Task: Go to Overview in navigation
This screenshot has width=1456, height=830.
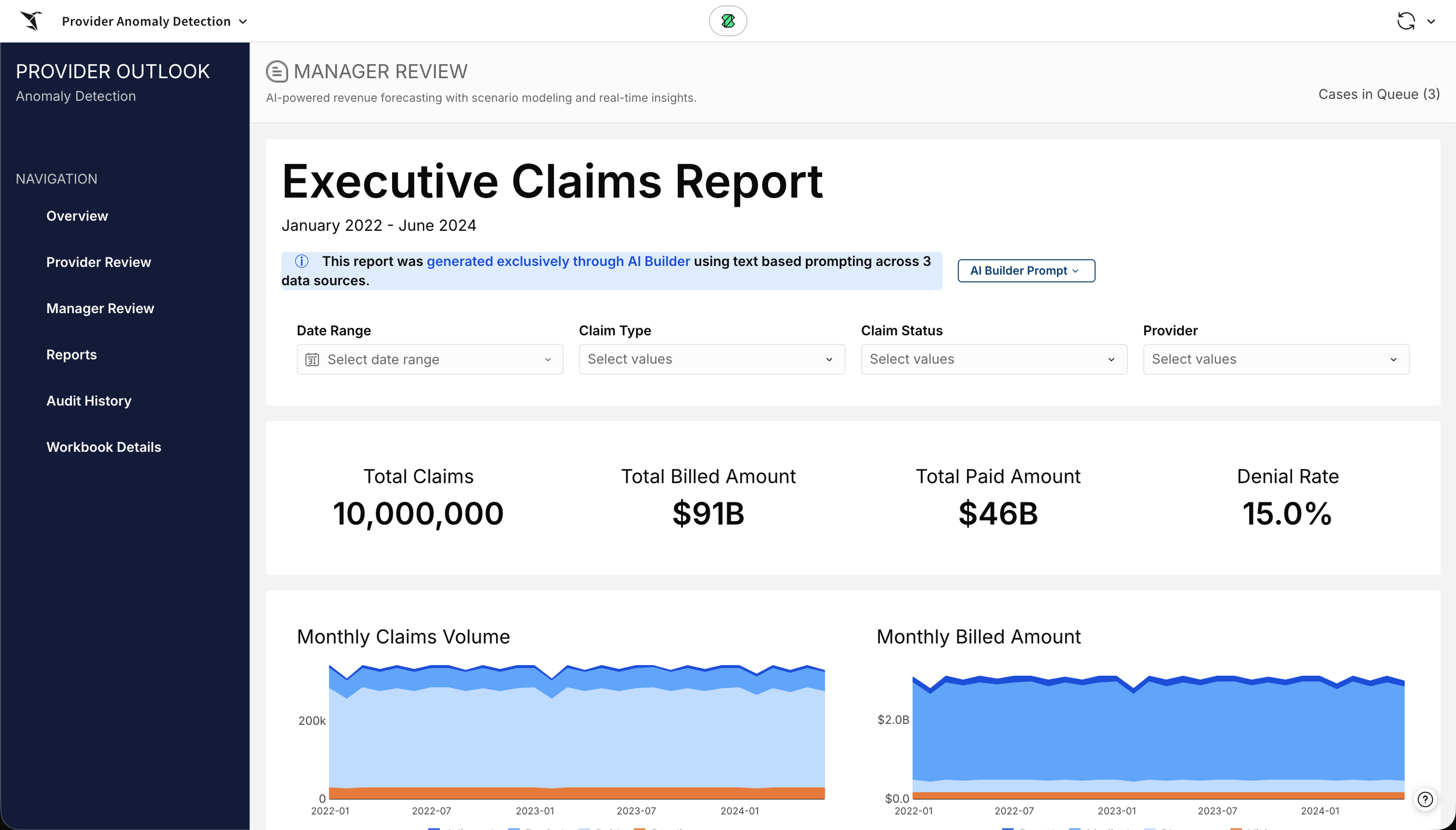Action: (77, 216)
